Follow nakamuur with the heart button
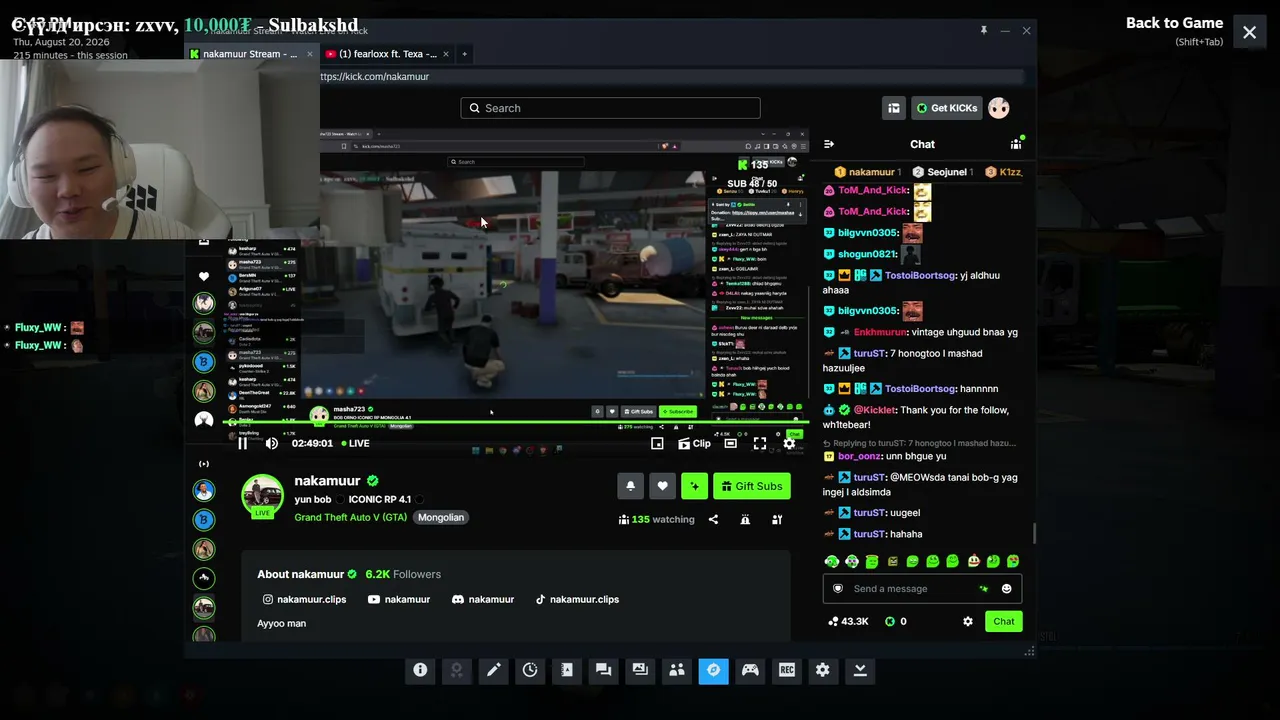The image size is (1280, 720). click(x=662, y=486)
